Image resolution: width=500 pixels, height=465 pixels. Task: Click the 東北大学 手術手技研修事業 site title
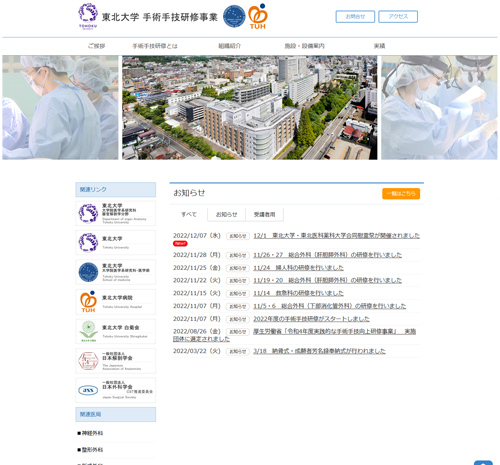tap(160, 17)
